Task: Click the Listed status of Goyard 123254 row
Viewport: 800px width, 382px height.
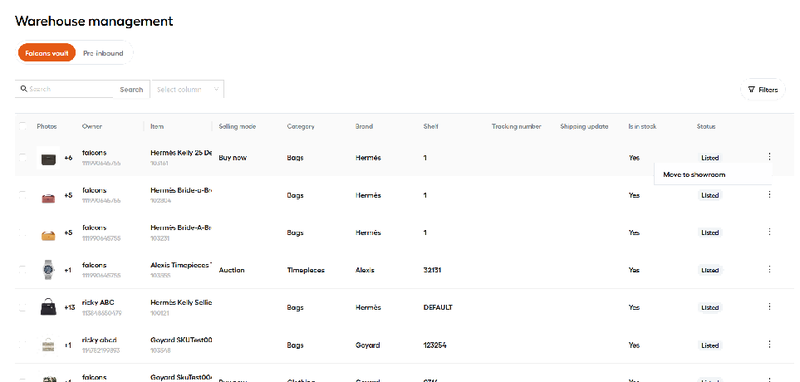Action: (x=710, y=345)
